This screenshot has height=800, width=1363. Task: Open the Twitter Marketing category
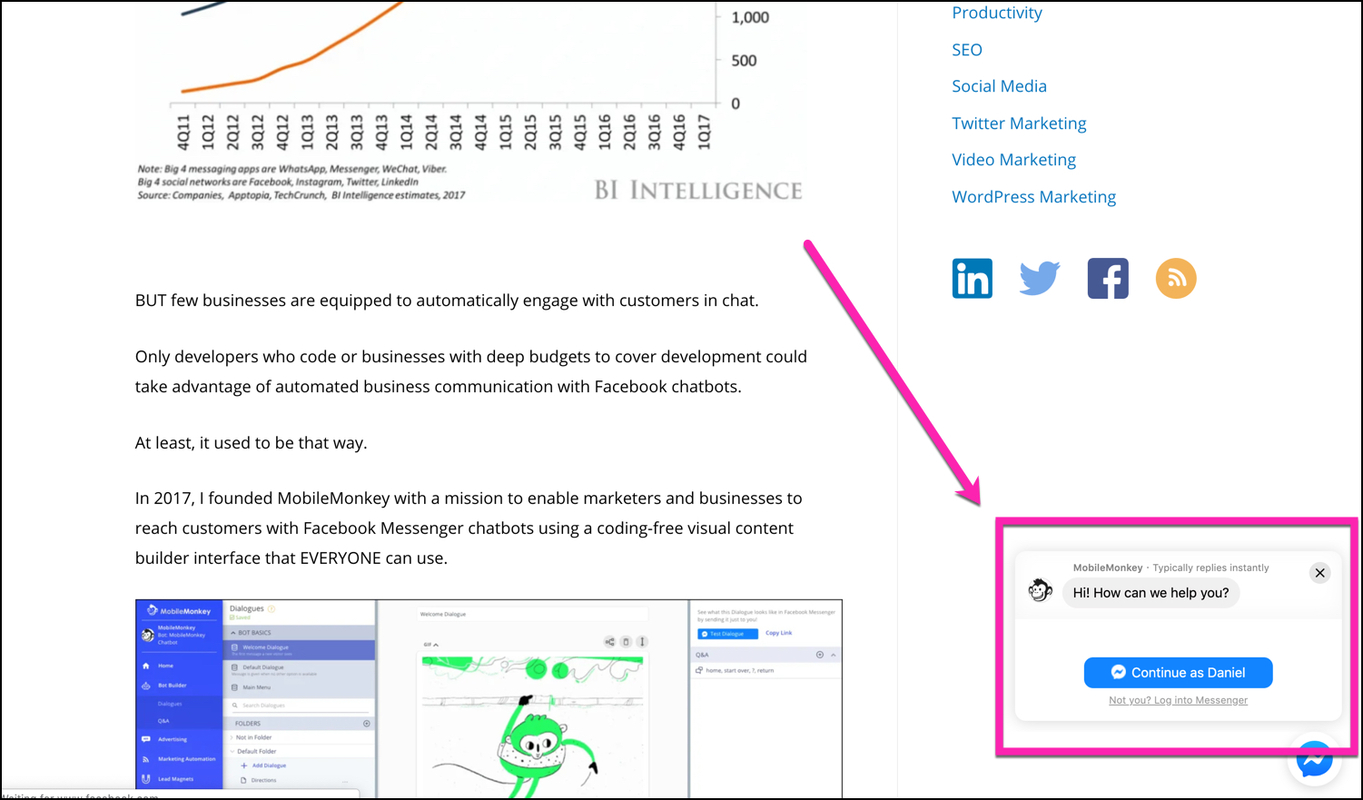tap(1018, 123)
